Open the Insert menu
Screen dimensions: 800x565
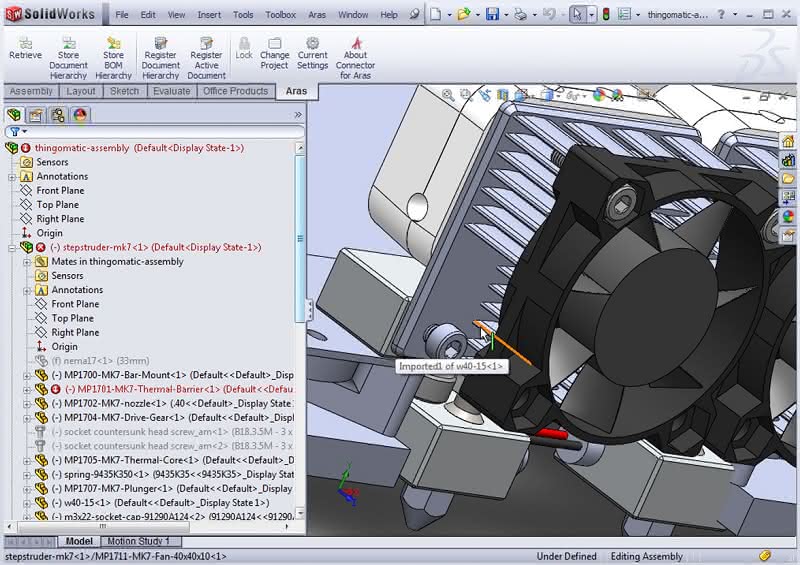pos(209,15)
